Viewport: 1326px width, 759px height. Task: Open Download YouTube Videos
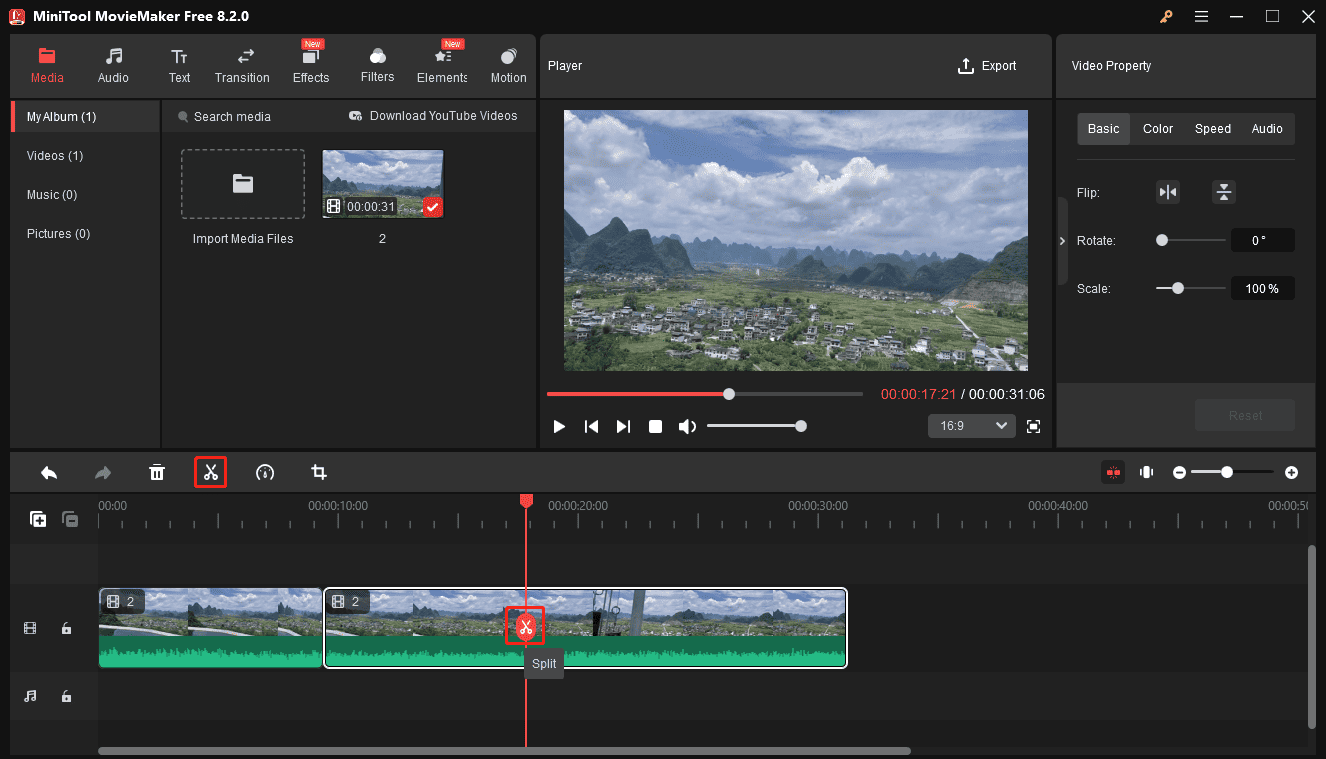click(x=433, y=116)
